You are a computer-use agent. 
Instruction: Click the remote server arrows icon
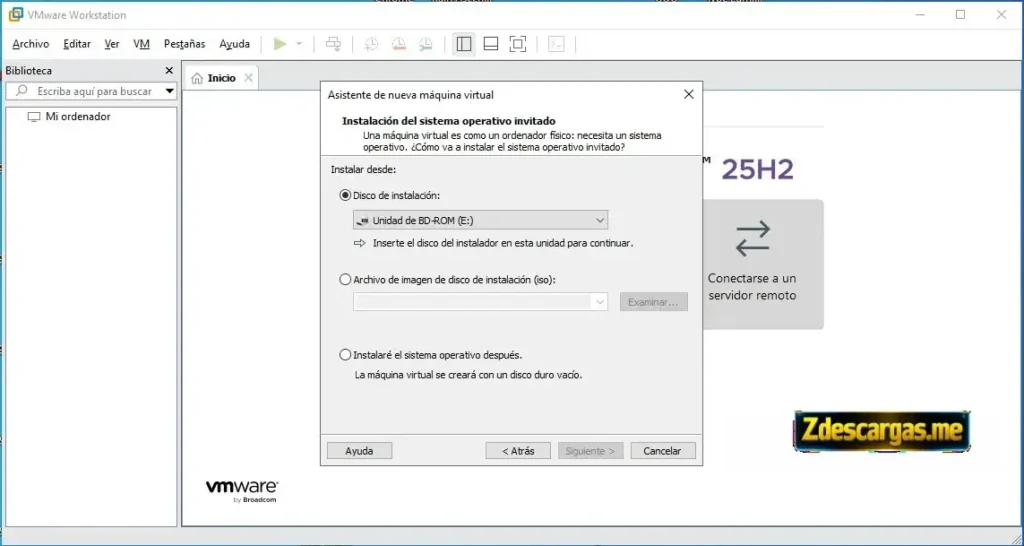[752, 238]
